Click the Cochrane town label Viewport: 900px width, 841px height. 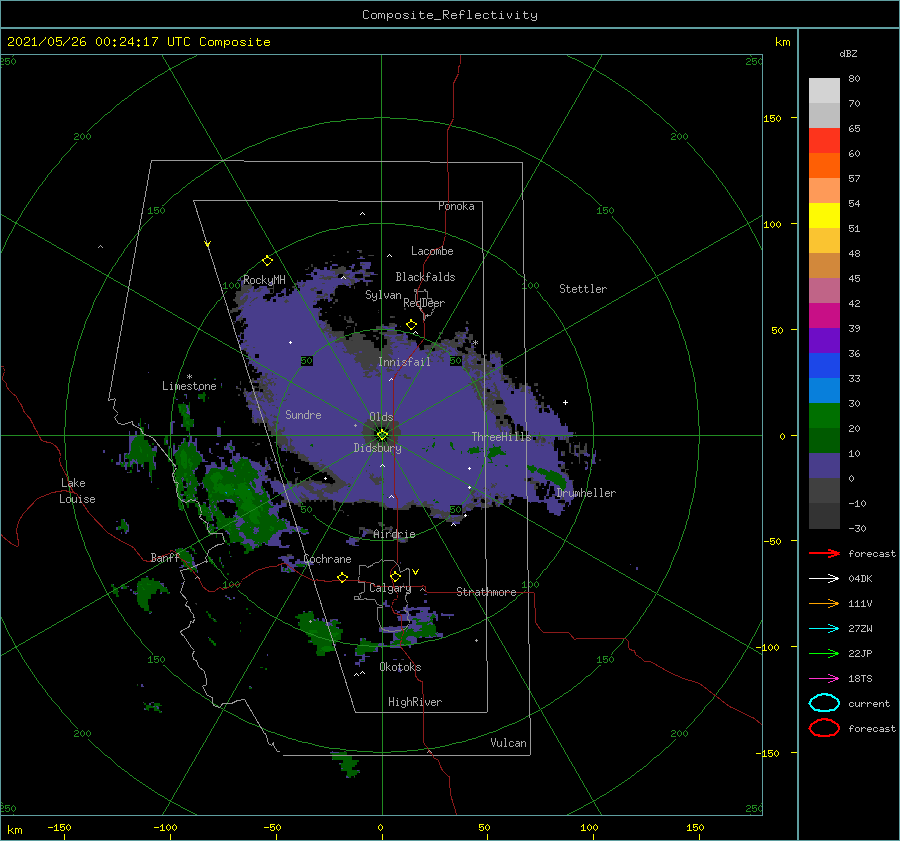click(x=327, y=559)
